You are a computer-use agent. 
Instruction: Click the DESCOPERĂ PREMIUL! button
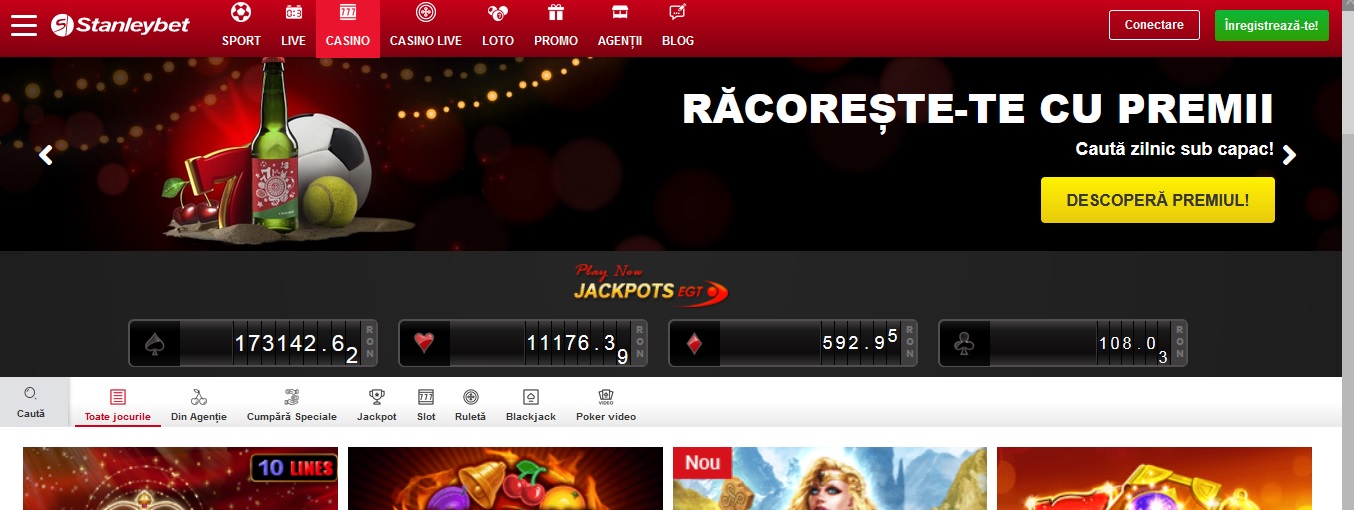point(1158,200)
